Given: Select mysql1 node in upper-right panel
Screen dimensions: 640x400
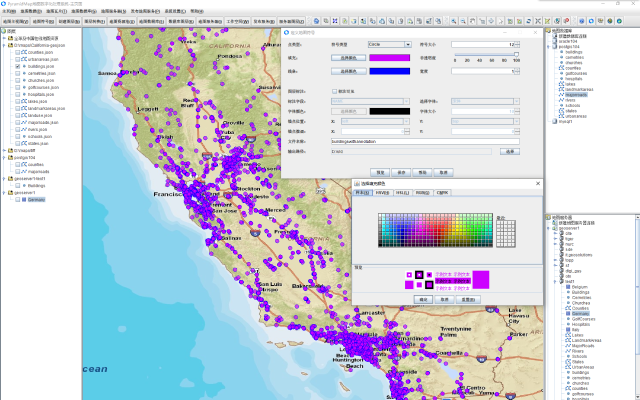Looking at the screenshot, I should (x=565, y=121).
